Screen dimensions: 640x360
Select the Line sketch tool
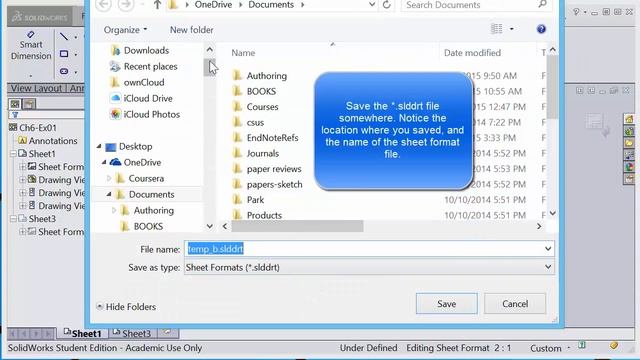point(64,36)
